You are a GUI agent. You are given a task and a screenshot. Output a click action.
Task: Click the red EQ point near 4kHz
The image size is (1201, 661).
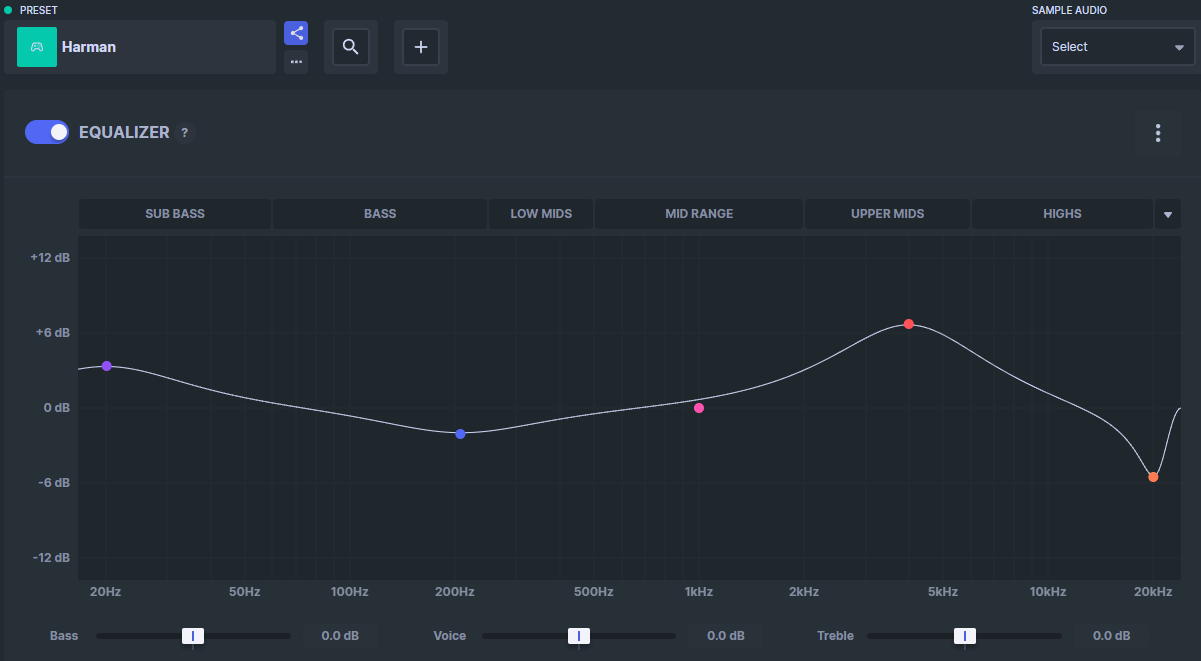coord(909,324)
